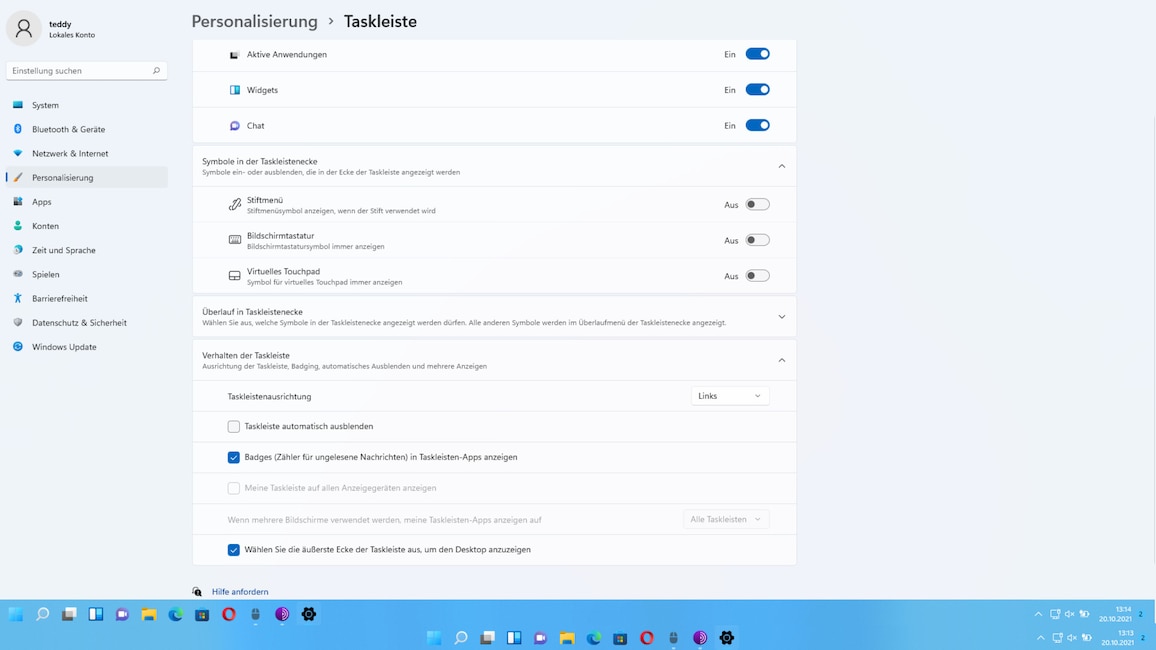Enable Taskleiste automatisch ausblenden checkbox
This screenshot has height=650, width=1156.
point(233,426)
